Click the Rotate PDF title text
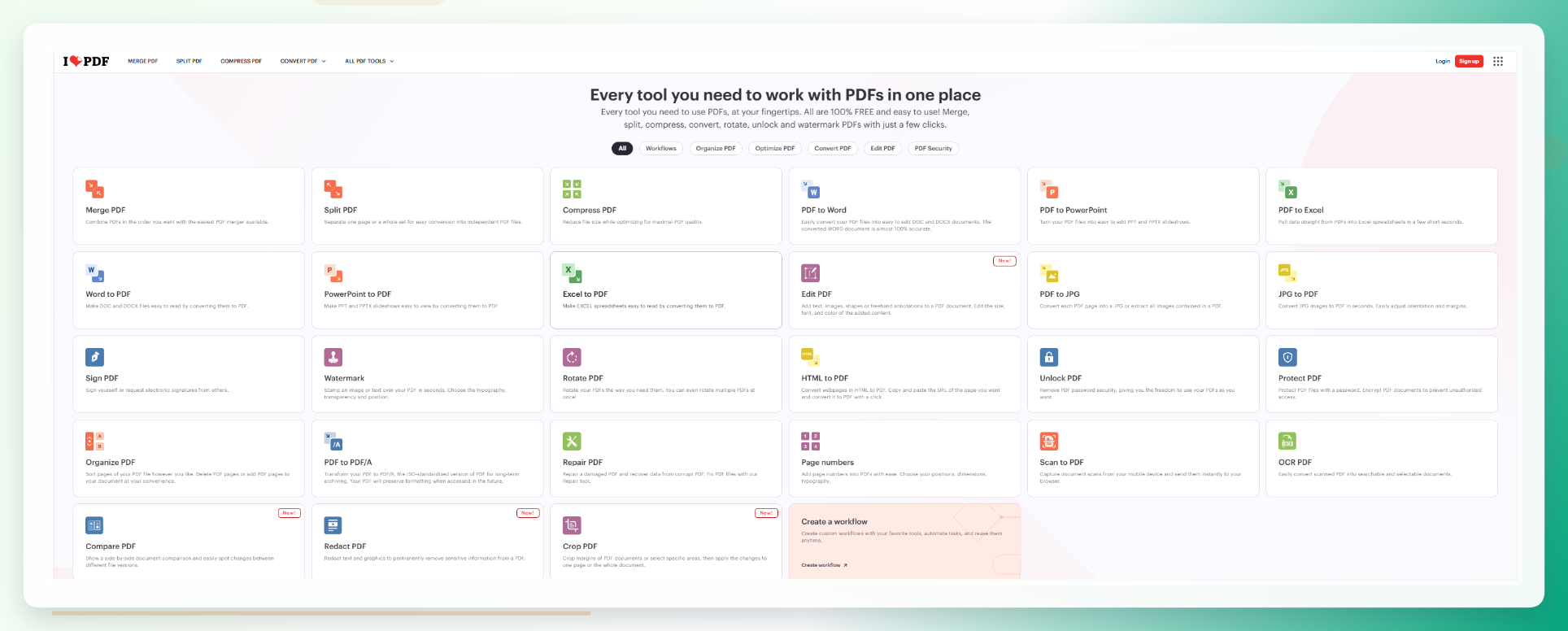This screenshot has width=1568, height=631. point(583,378)
